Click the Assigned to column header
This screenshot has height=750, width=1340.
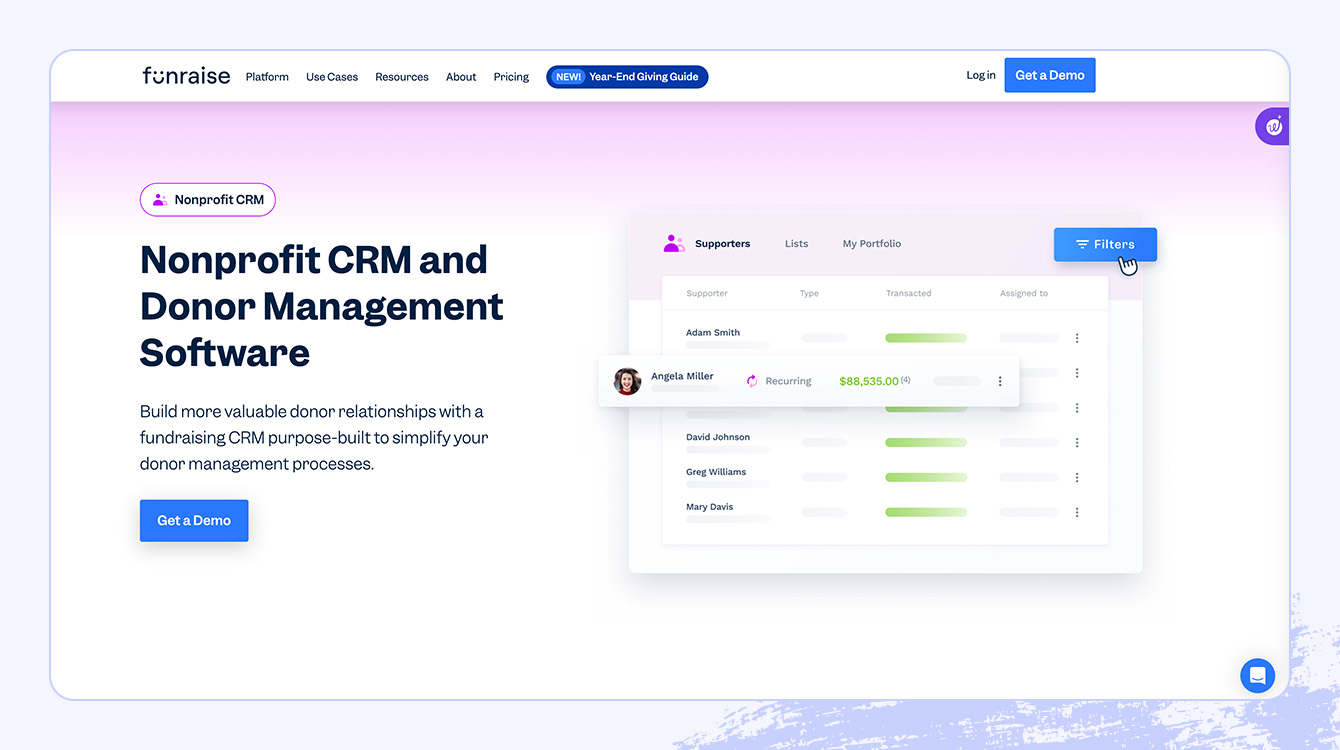(1024, 294)
